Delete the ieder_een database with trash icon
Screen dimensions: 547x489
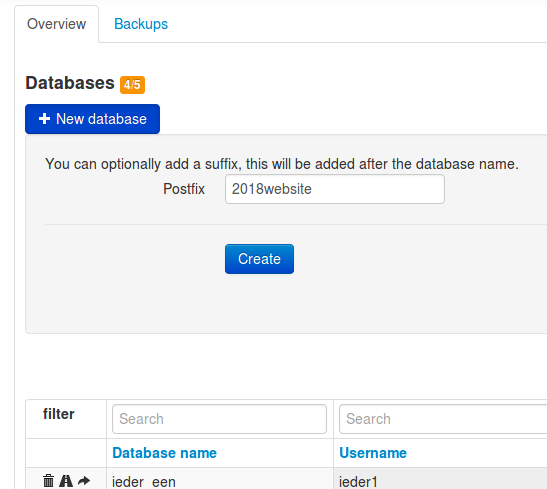click(48, 481)
